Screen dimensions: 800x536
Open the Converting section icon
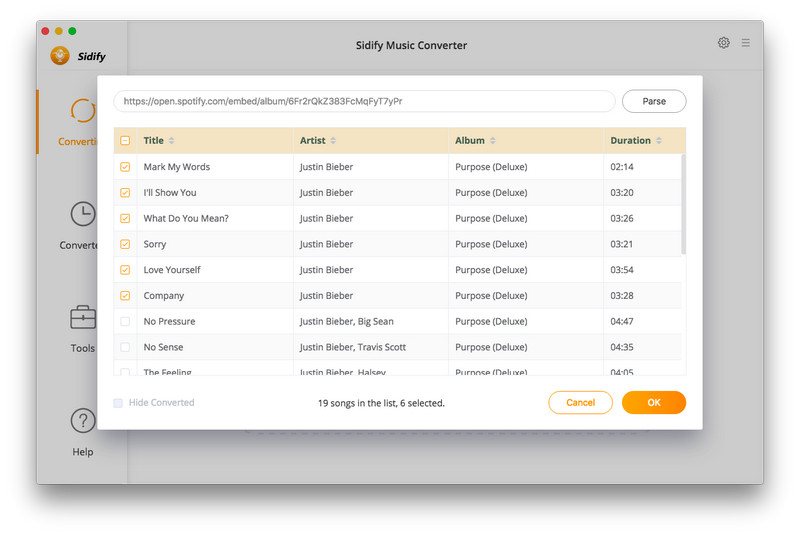83,111
